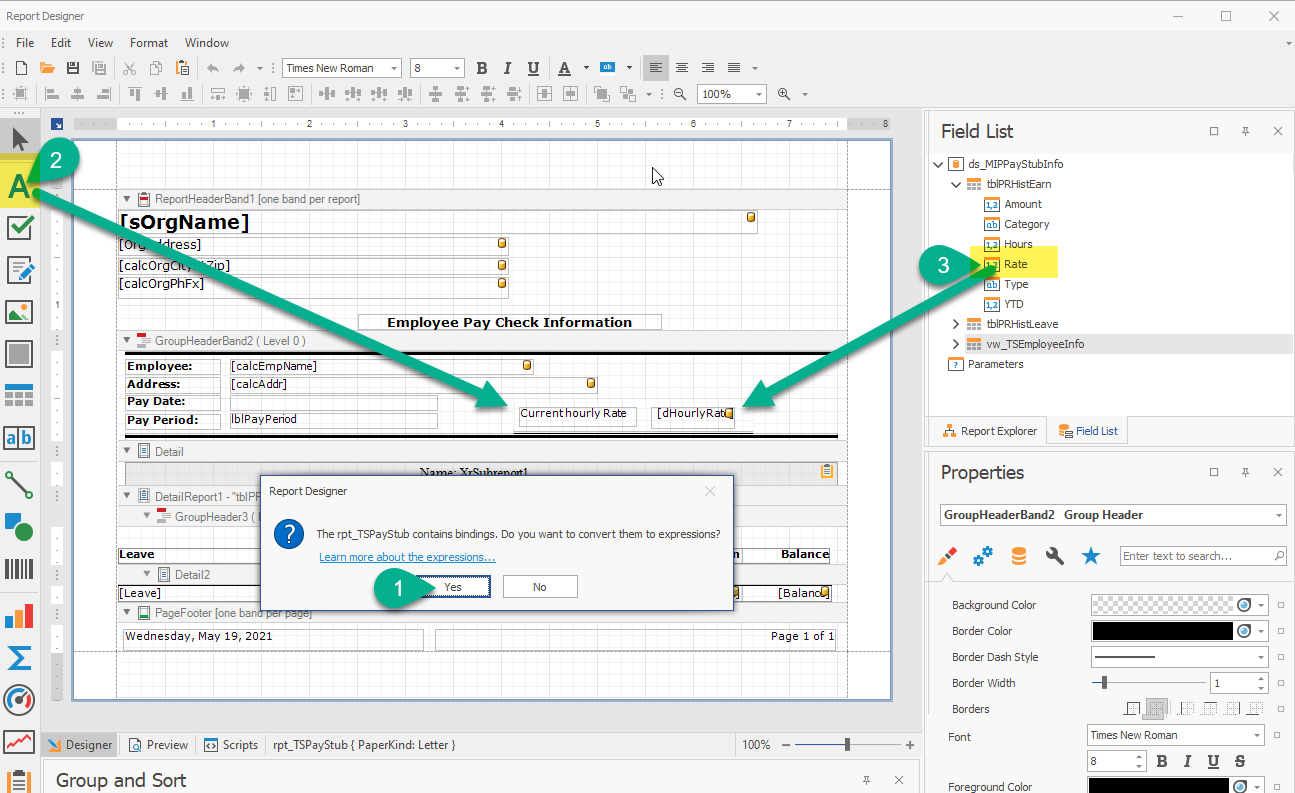Select the Picture Box tool in toolbox
The height and width of the screenshot is (793, 1295).
[19, 312]
